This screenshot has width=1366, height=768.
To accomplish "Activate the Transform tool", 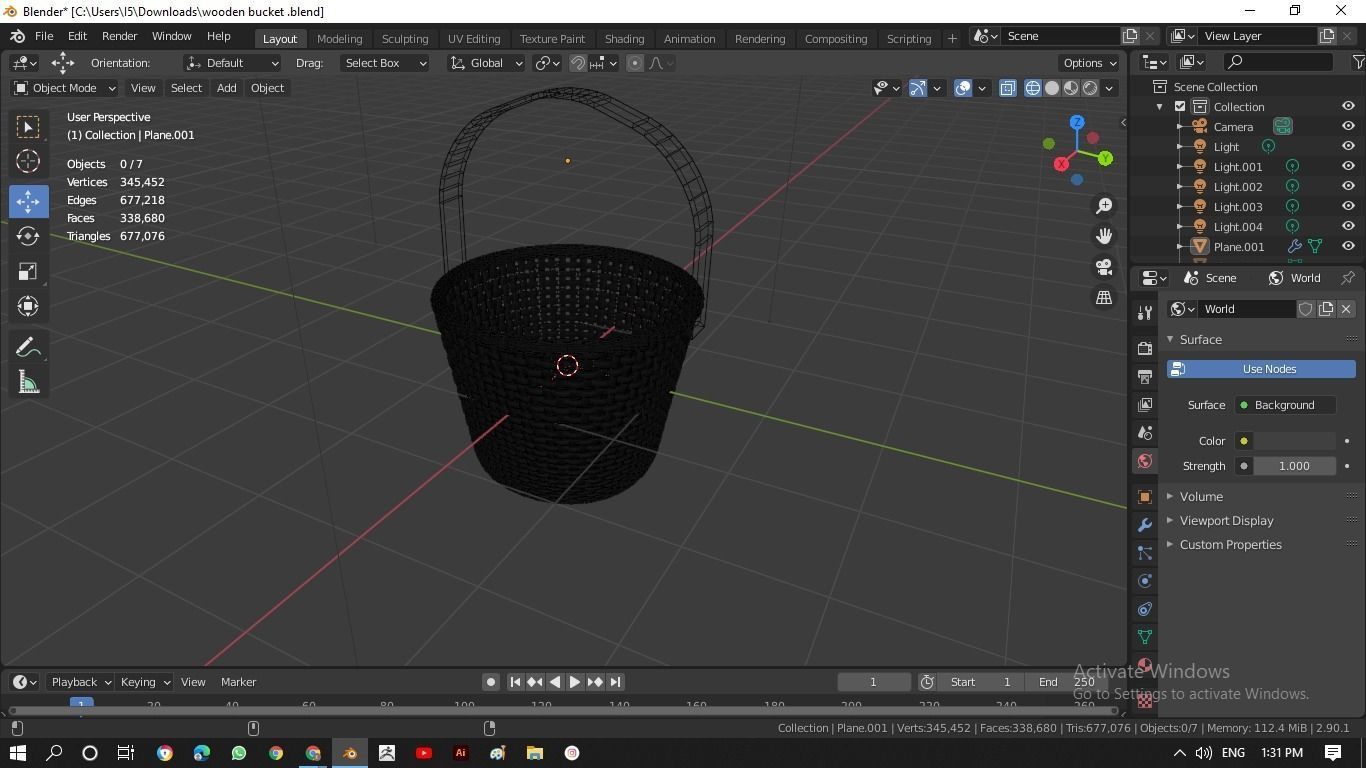I will tap(28, 306).
